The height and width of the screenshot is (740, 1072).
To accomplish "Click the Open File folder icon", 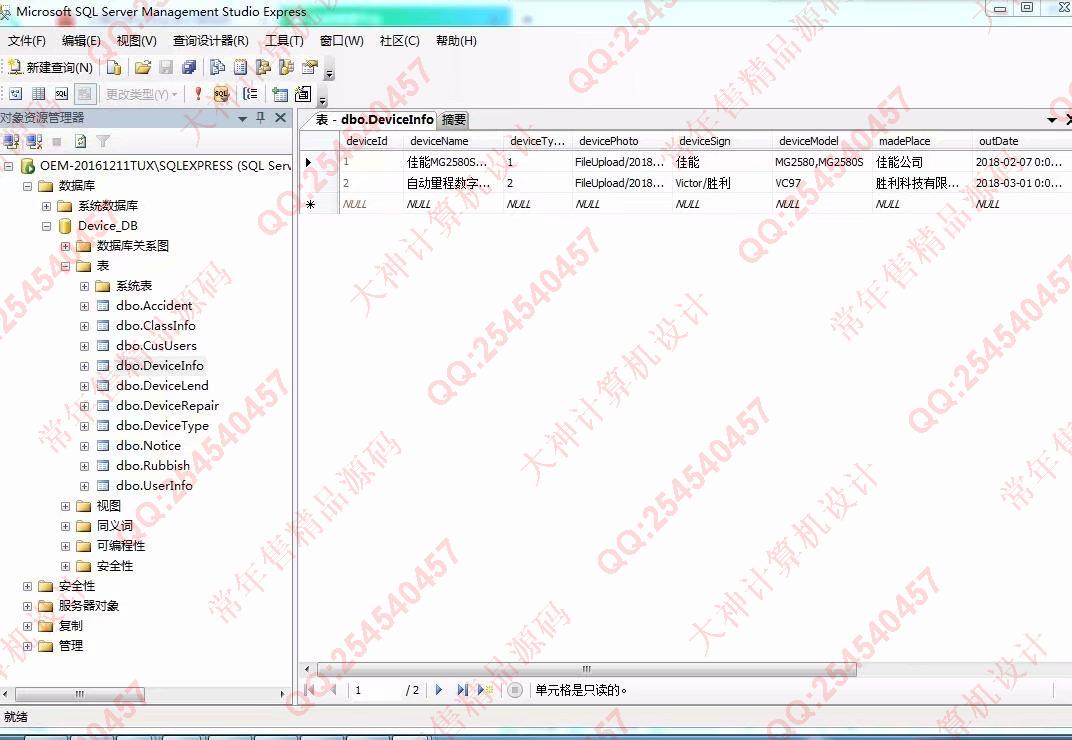I will tap(143, 67).
